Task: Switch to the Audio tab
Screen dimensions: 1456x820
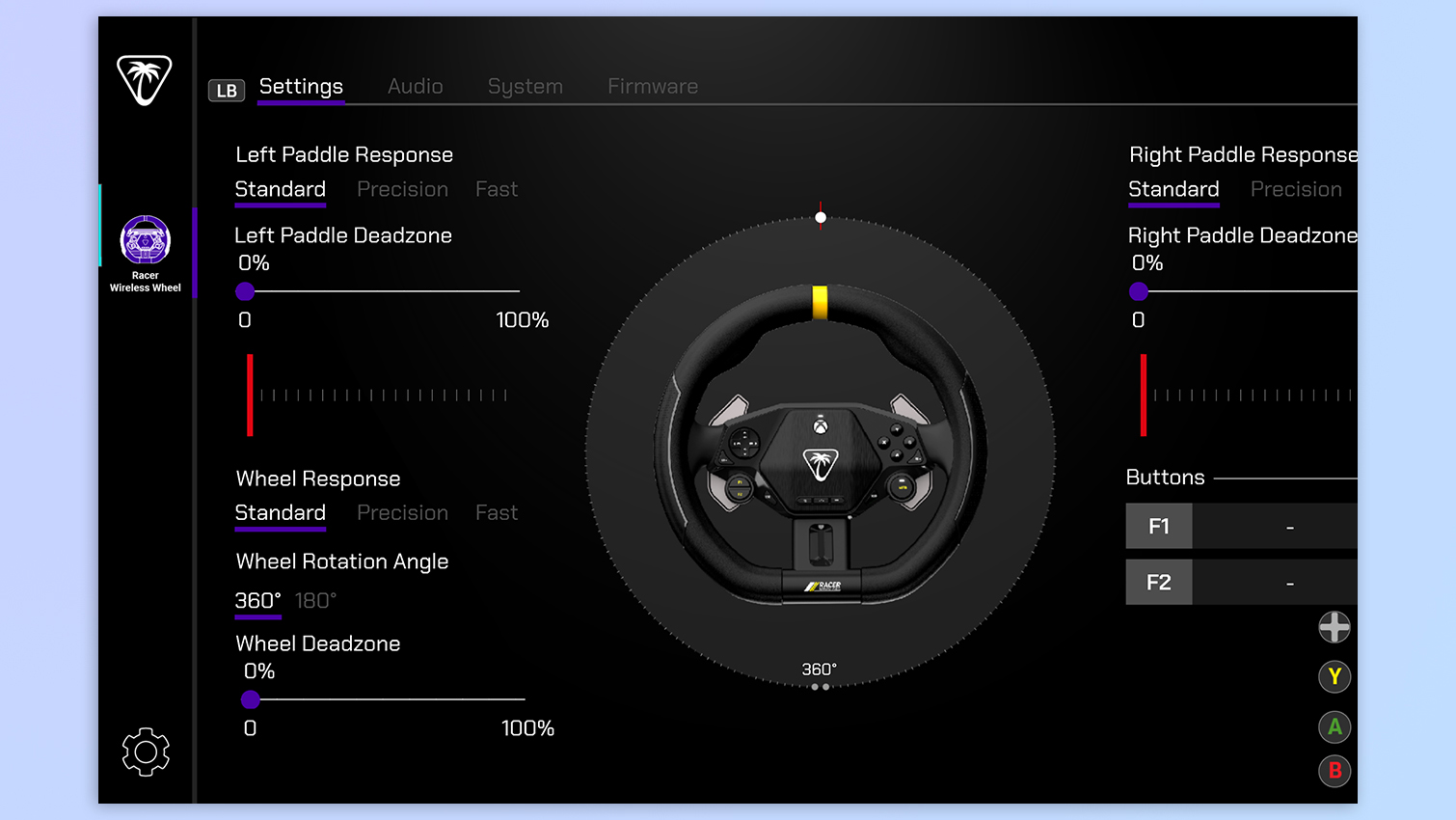Action: point(416,86)
